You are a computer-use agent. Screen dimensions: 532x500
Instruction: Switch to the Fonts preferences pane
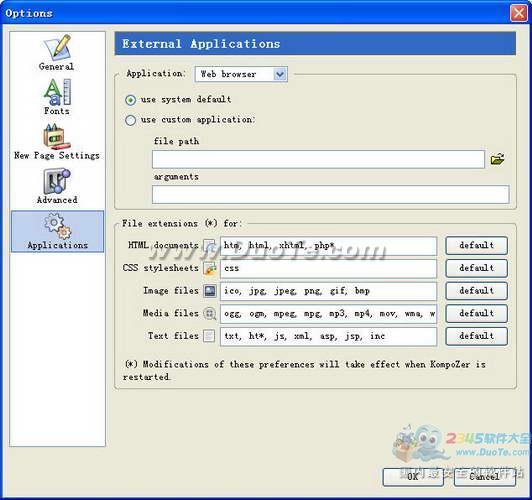[x=57, y=97]
